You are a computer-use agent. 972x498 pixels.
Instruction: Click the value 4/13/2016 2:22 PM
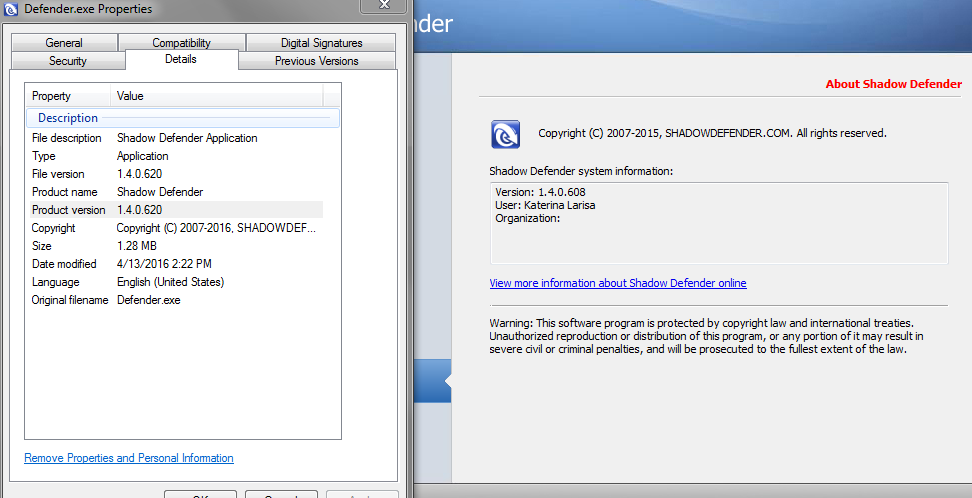(164, 264)
